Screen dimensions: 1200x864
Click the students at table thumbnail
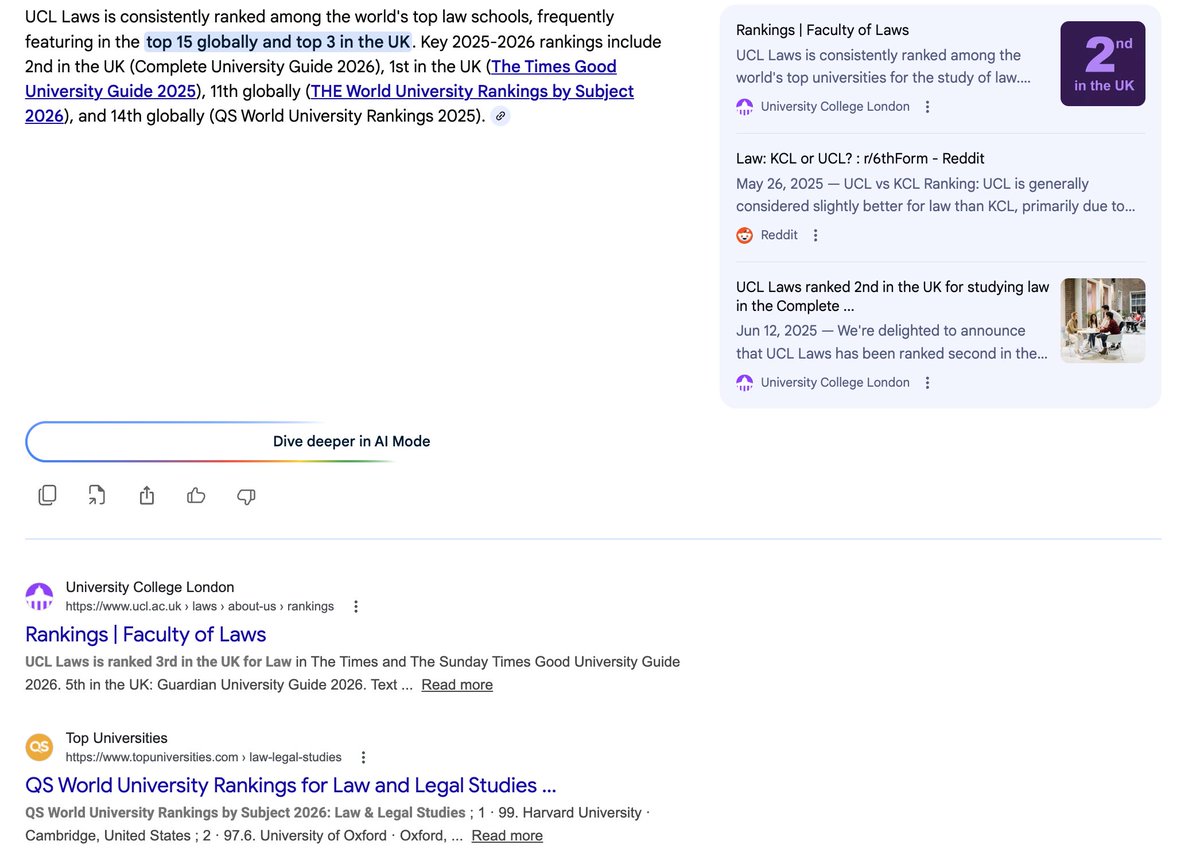(x=1103, y=320)
